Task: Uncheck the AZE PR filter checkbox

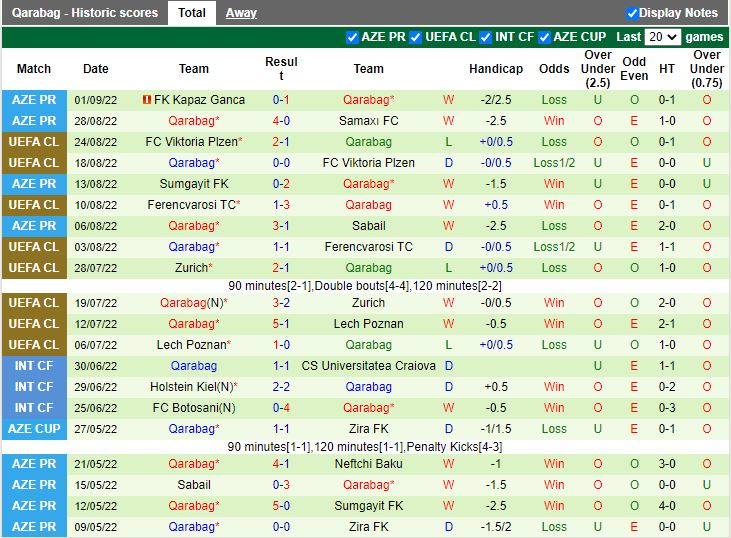Action: click(x=352, y=37)
